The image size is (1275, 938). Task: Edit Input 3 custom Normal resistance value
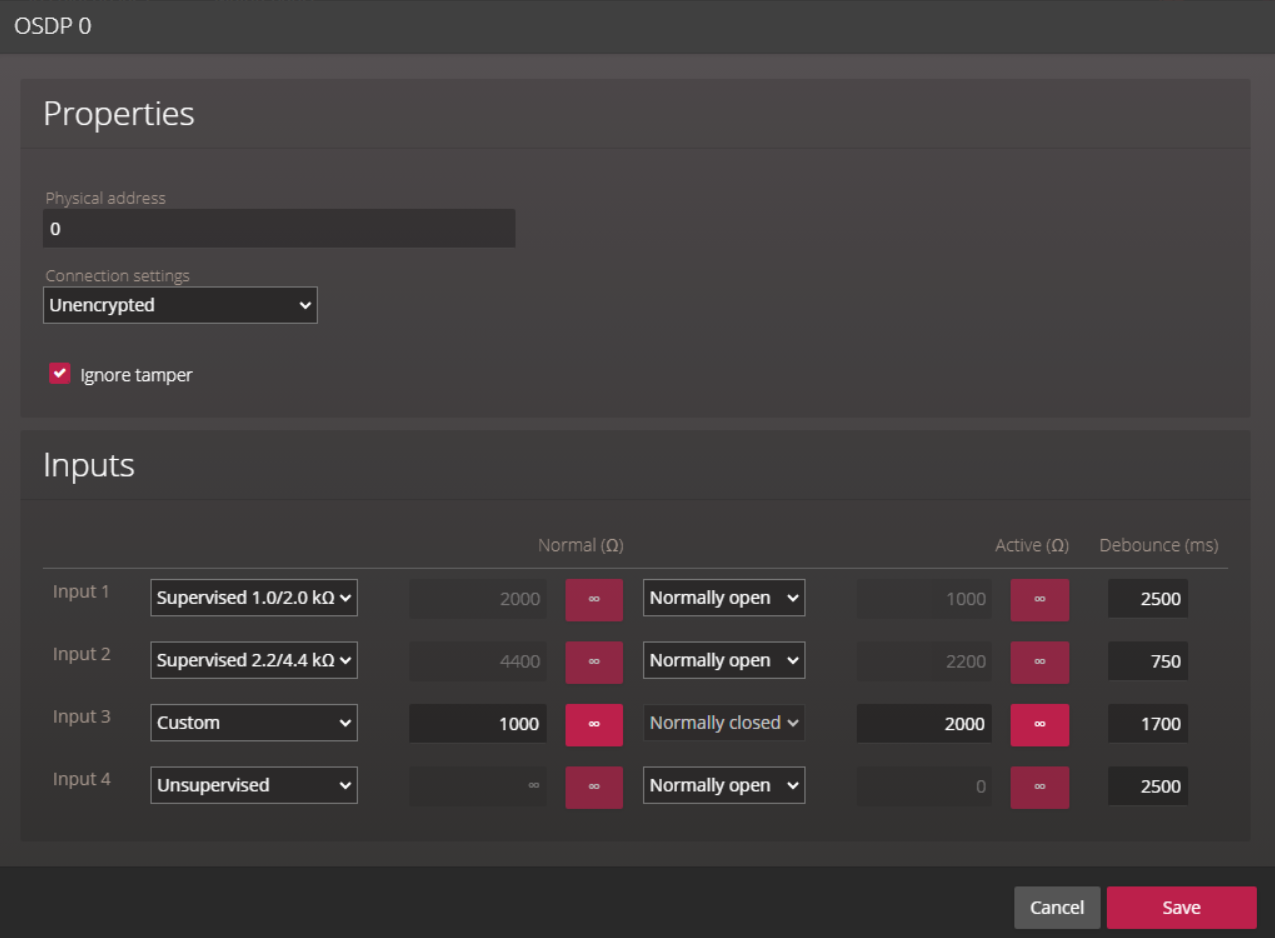point(477,724)
